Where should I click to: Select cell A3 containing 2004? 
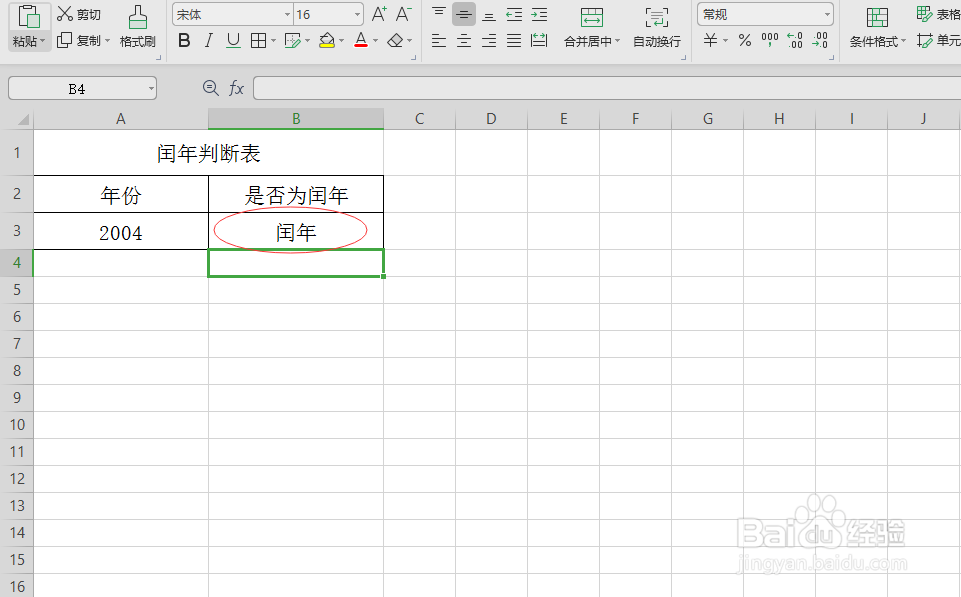tap(120, 231)
